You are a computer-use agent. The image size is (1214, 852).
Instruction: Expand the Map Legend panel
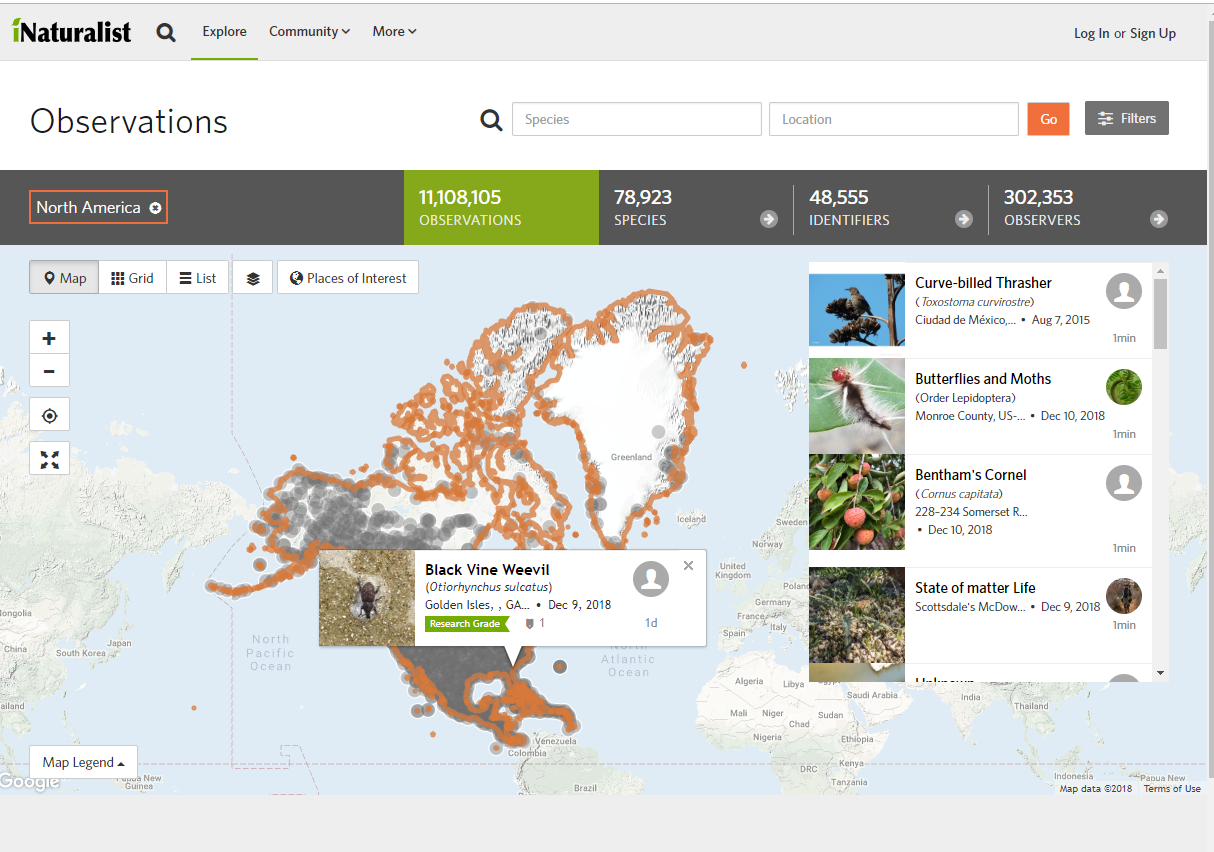83,762
